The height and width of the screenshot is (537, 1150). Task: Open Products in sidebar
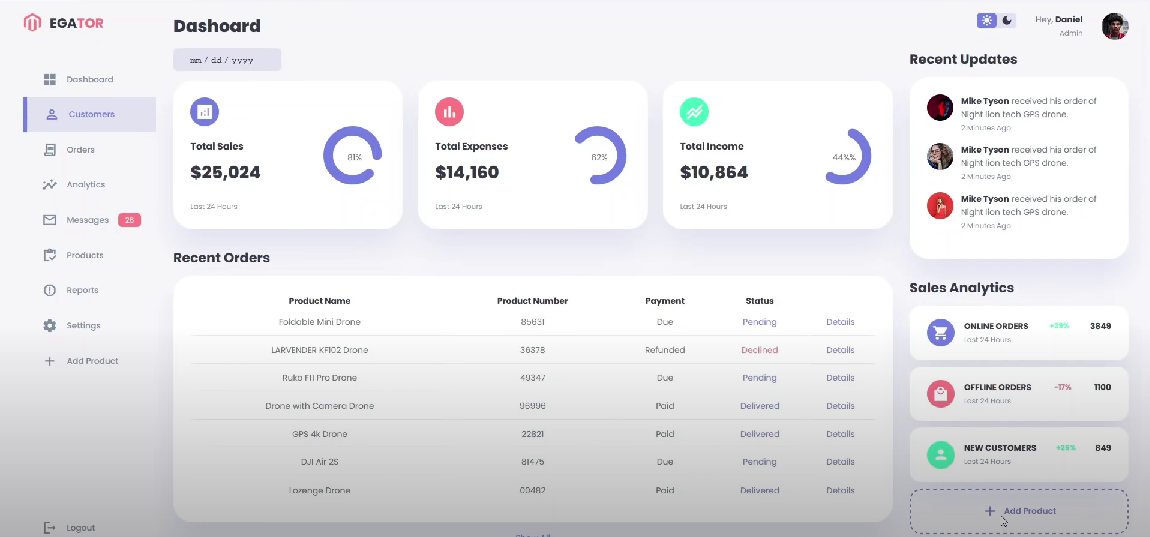pos(89,255)
